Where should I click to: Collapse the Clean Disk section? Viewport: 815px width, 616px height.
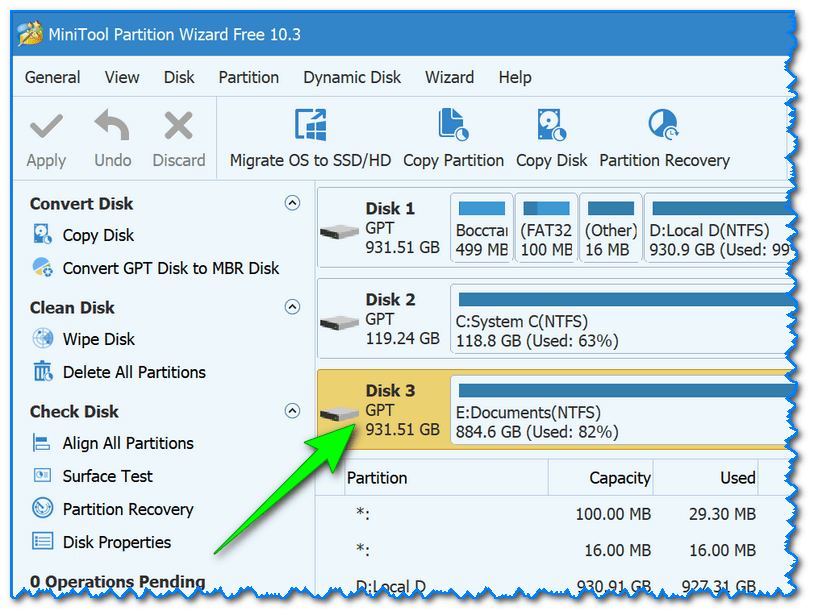pyautogui.click(x=292, y=307)
